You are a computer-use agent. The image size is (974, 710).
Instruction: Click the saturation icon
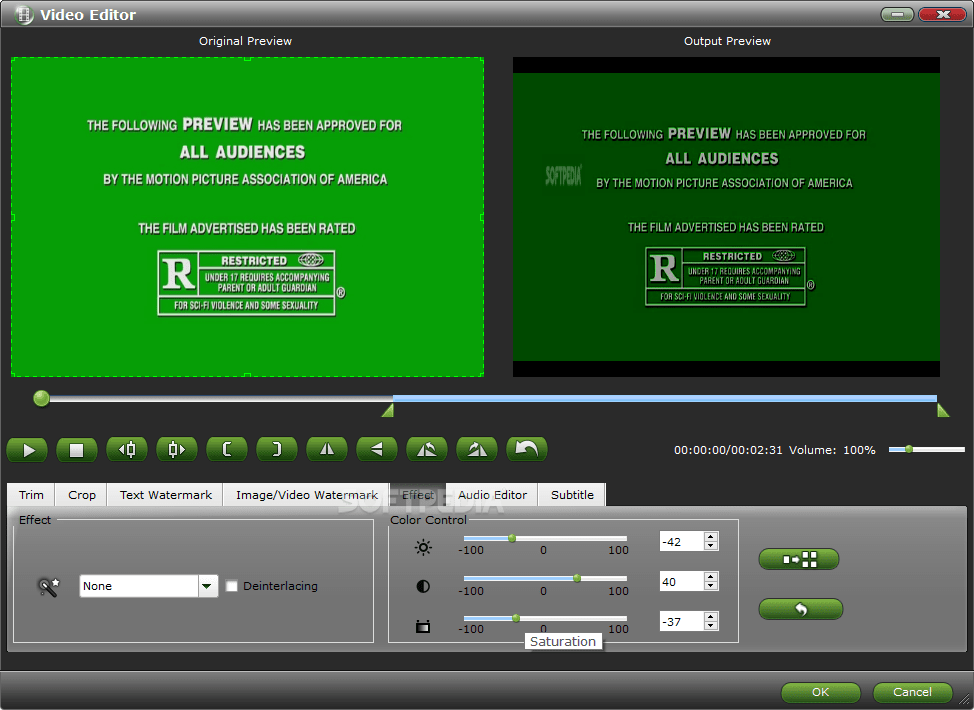click(x=423, y=626)
